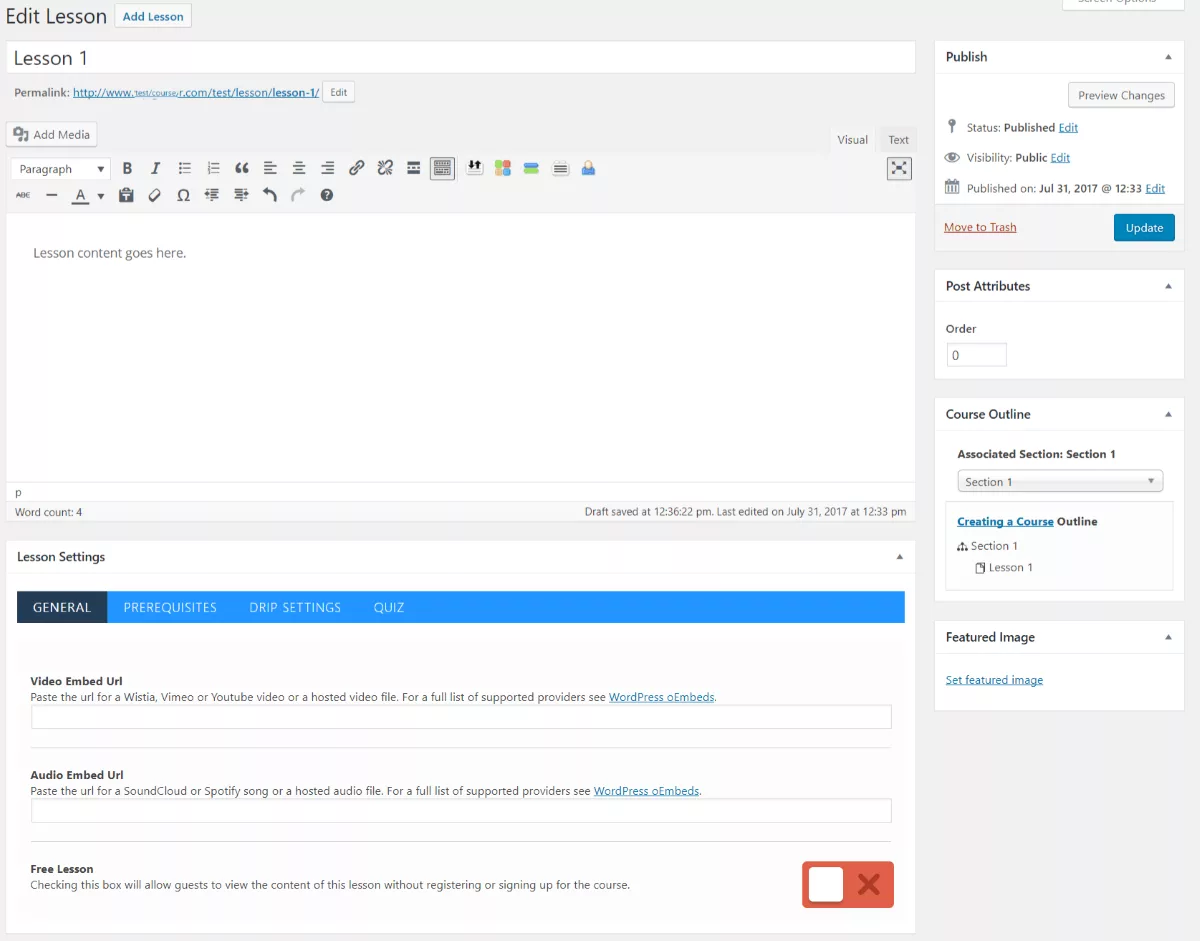Click the Add Media button

(52, 134)
